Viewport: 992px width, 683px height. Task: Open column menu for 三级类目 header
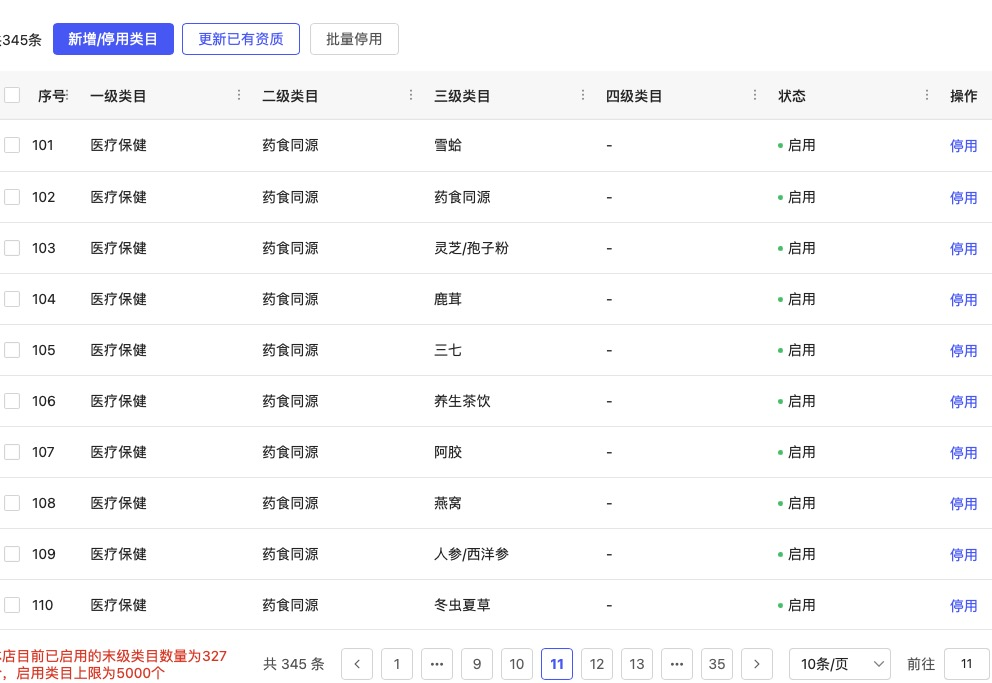(x=583, y=96)
